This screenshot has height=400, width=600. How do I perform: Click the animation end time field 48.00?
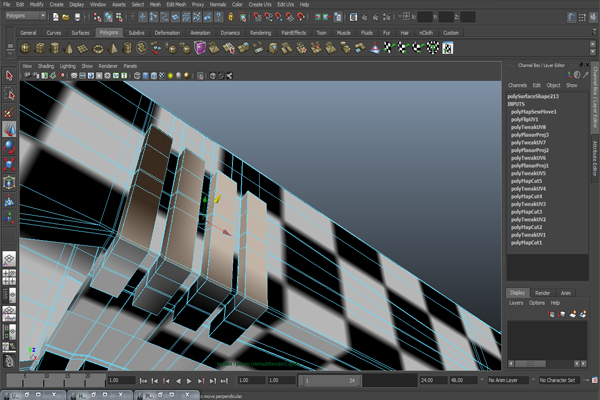click(x=462, y=380)
